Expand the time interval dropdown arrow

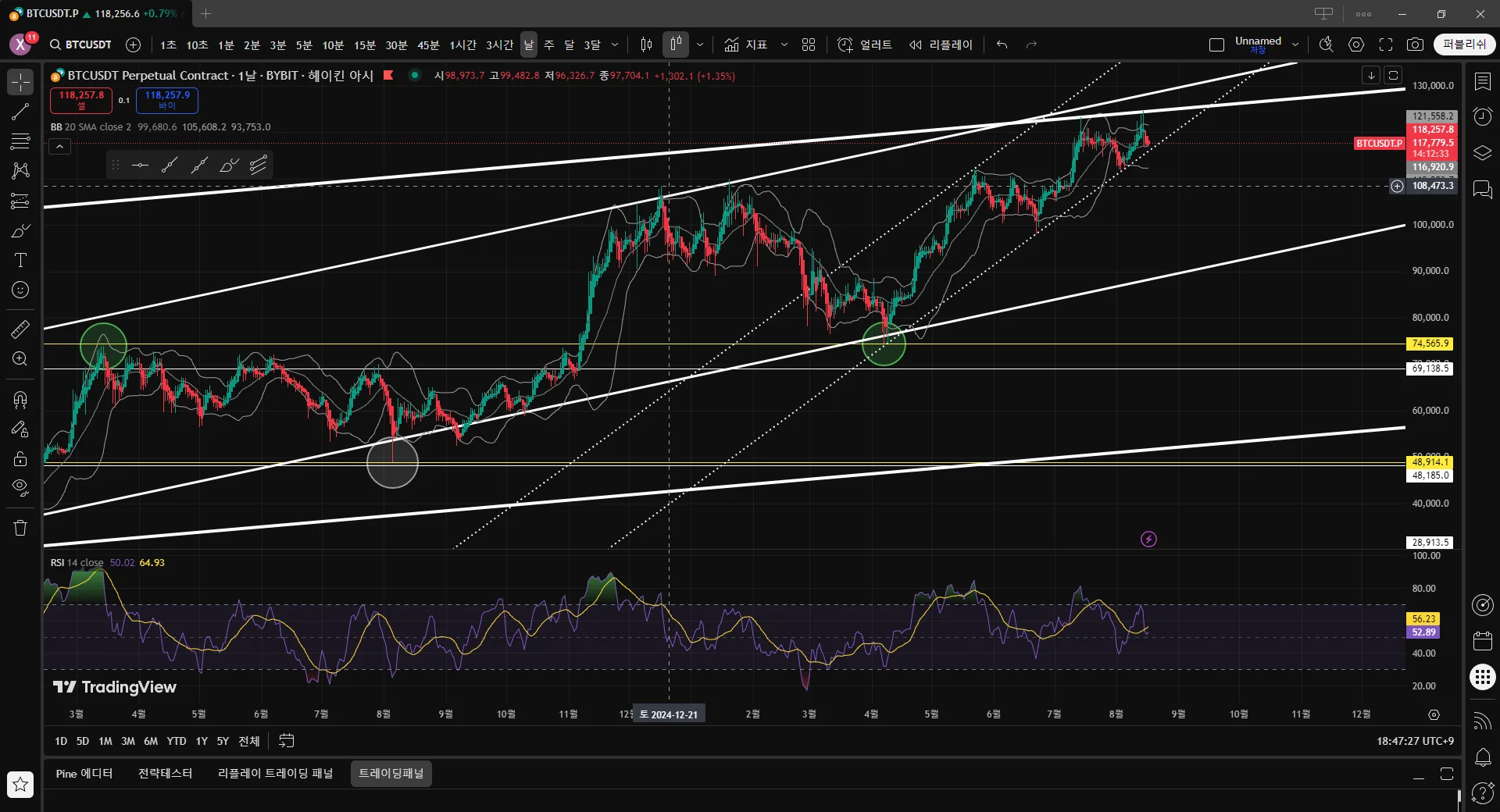(x=615, y=45)
